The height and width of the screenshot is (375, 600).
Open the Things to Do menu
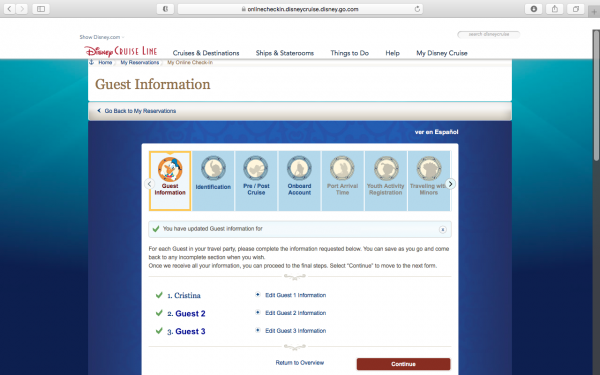click(350, 53)
